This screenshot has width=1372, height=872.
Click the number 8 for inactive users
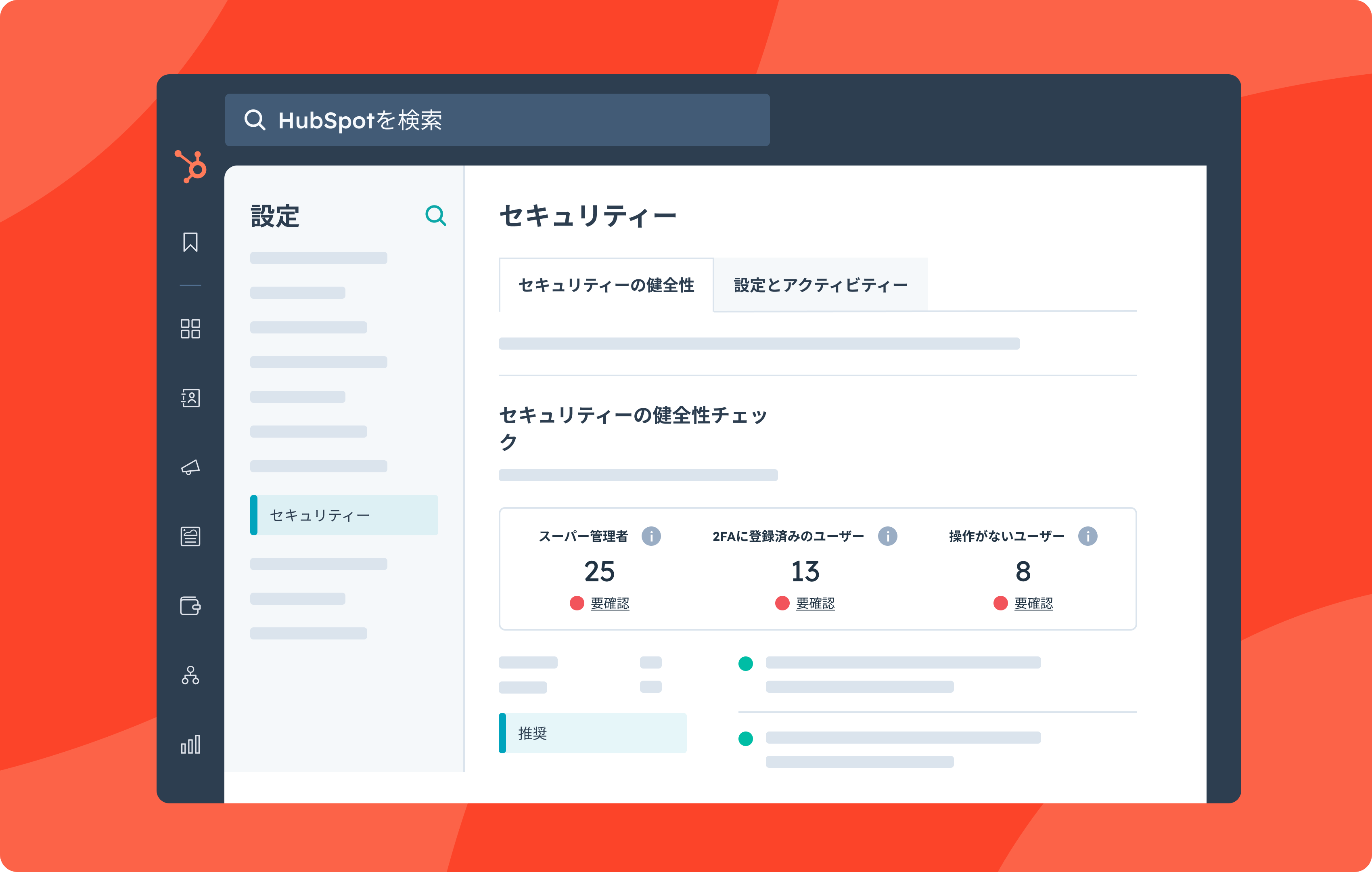pos(1023,571)
